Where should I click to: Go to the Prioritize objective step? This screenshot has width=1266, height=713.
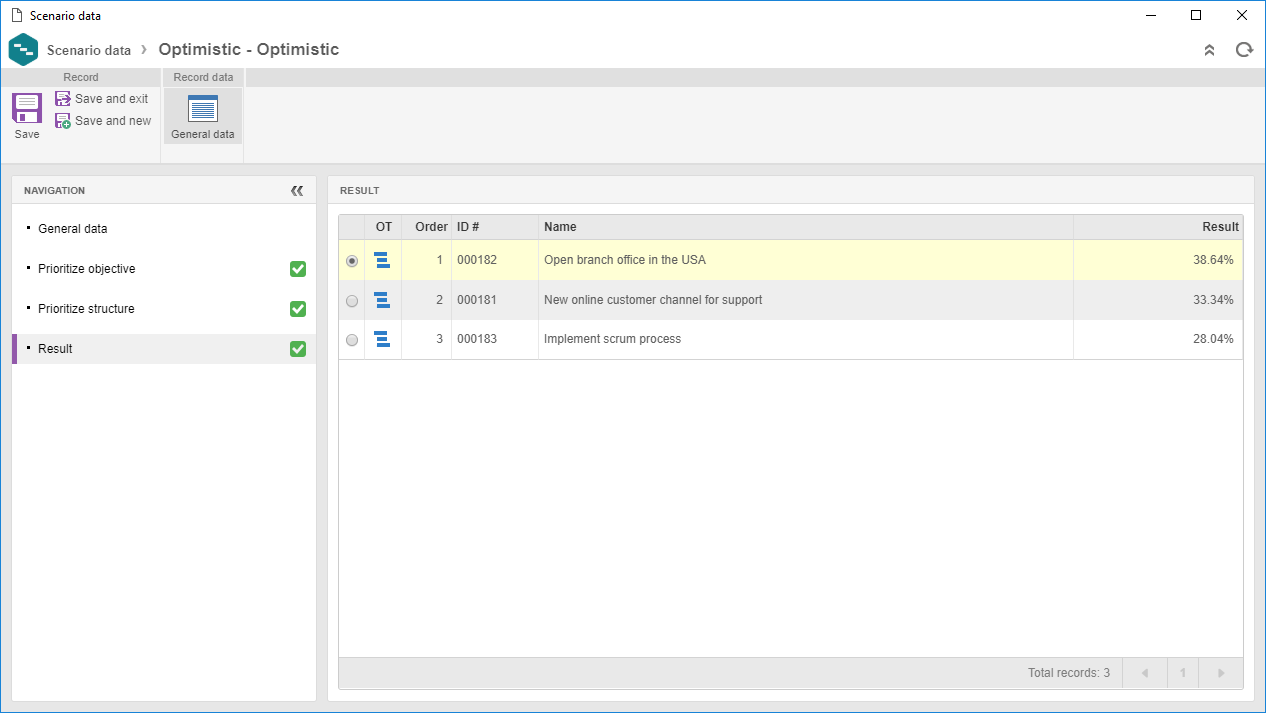point(164,269)
